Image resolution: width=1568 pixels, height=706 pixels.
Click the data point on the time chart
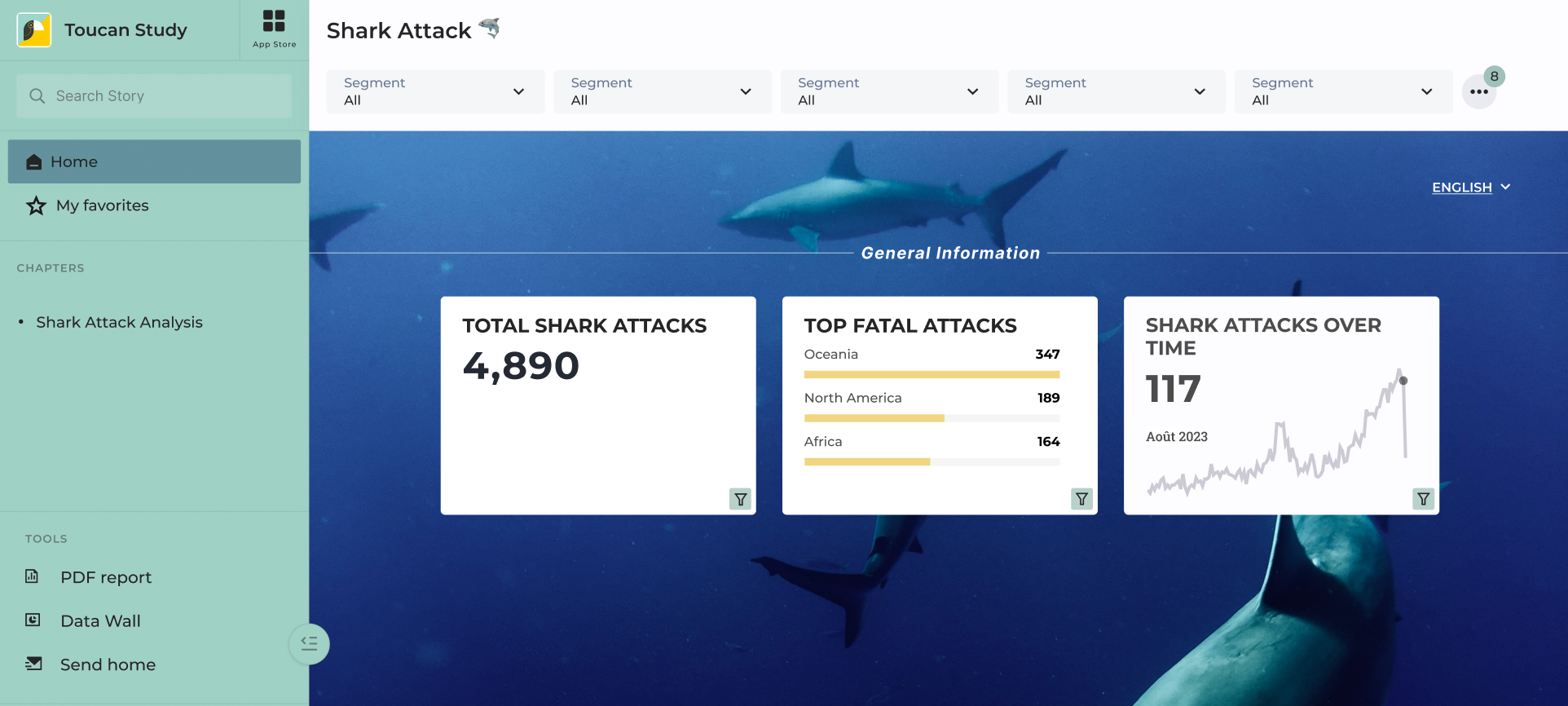(1403, 381)
